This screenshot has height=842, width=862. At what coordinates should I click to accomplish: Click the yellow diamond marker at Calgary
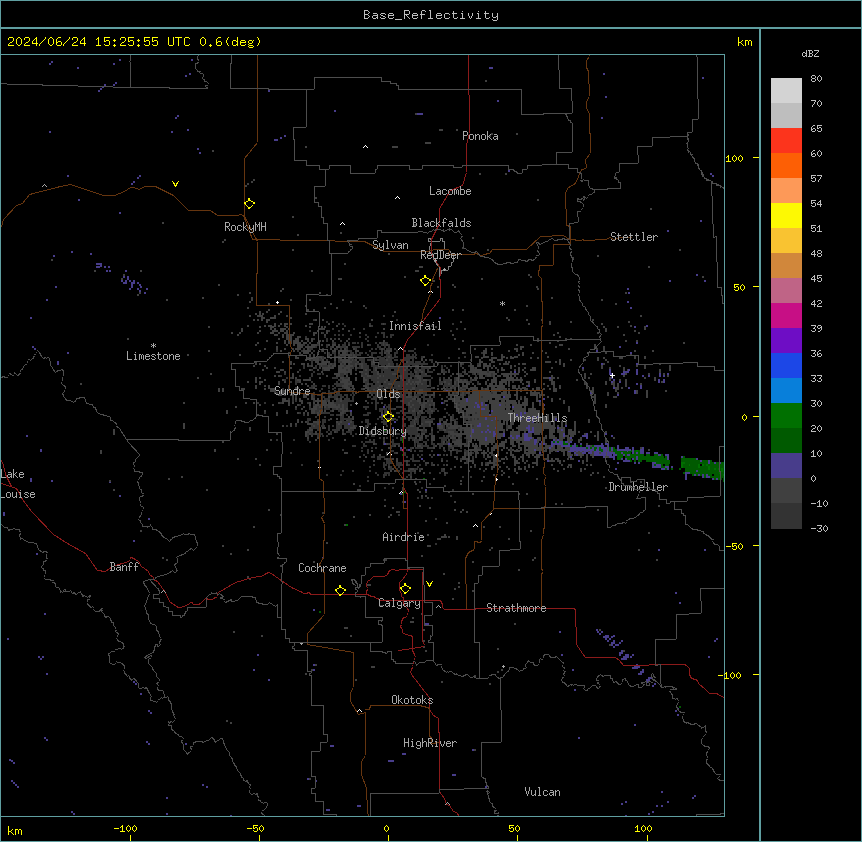(x=405, y=589)
